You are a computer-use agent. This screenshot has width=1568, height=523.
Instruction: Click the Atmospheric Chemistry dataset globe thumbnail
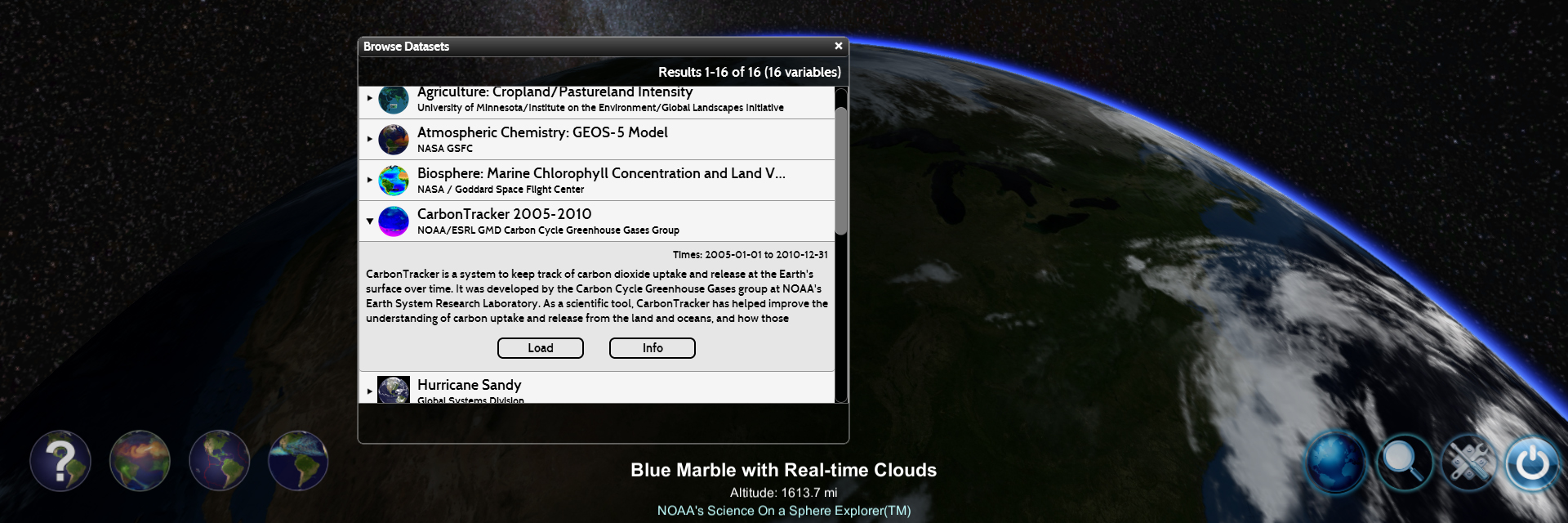tap(394, 140)
